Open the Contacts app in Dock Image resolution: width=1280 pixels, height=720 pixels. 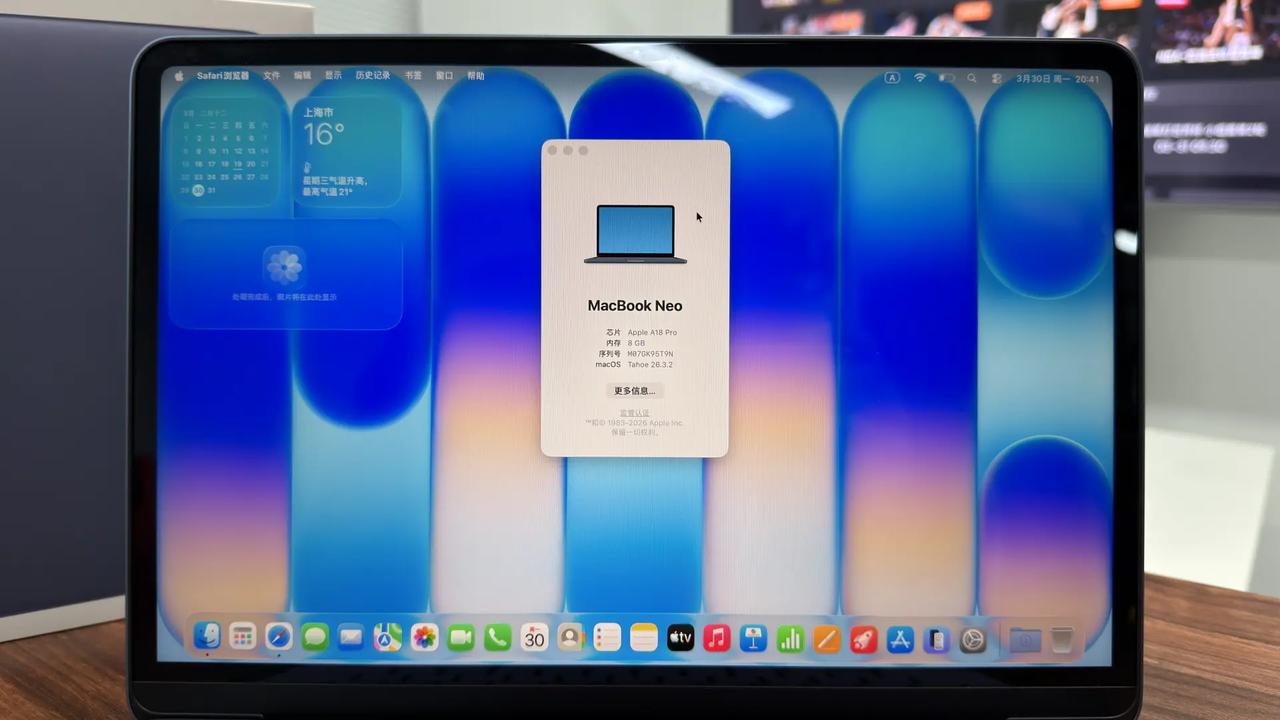(x=571, y=637)
